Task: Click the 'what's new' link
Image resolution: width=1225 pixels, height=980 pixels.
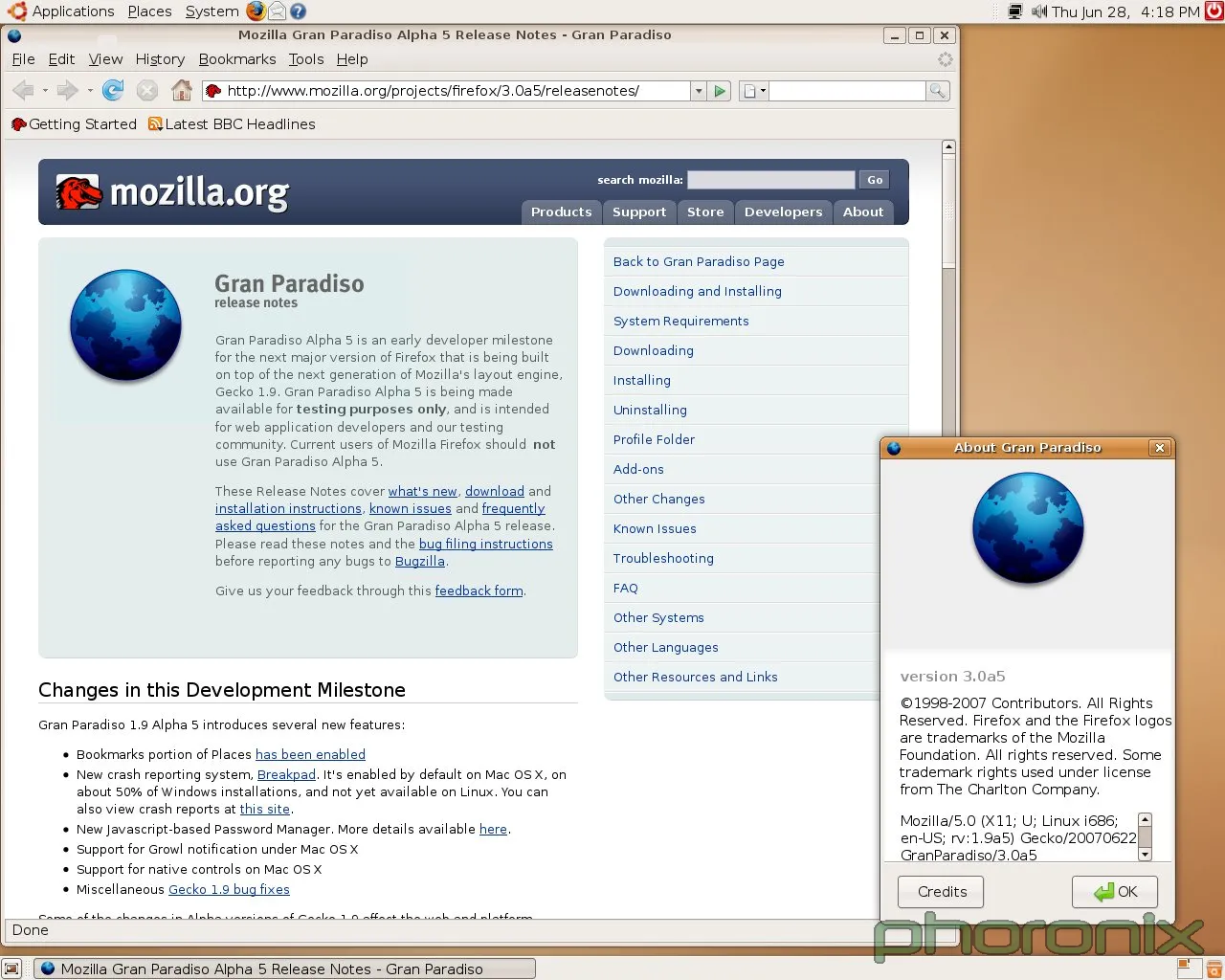Action: click(422, 491)
